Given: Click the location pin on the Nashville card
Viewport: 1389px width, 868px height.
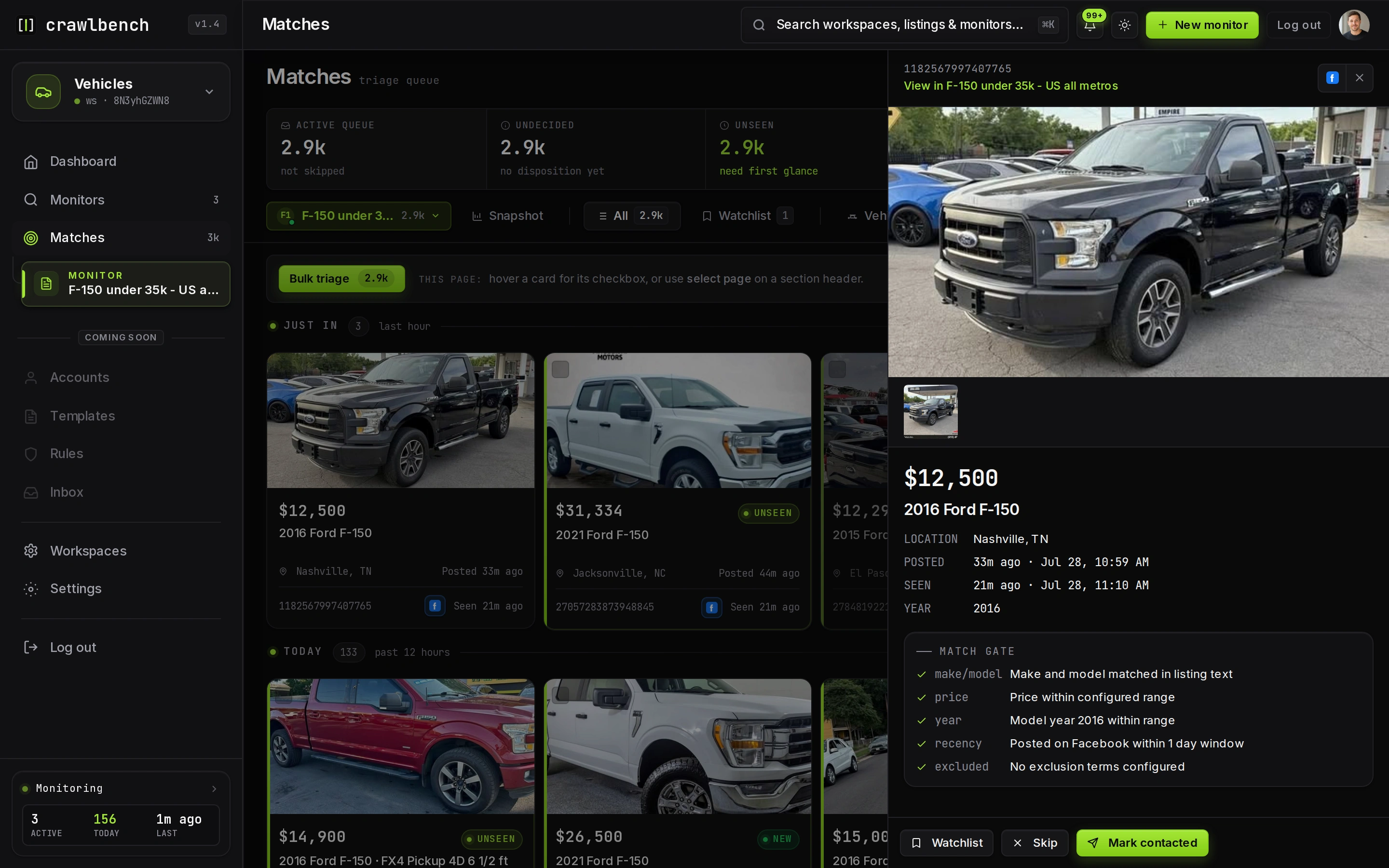Looking at the screenshot, I should 283,572.
